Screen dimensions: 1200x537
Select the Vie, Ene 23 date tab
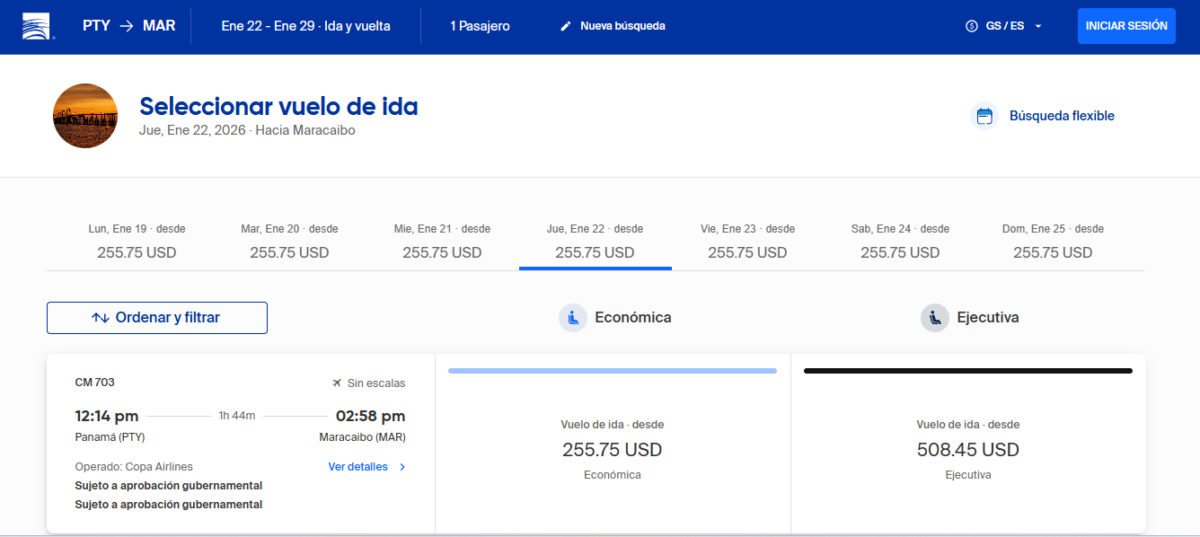pos(748,242)
